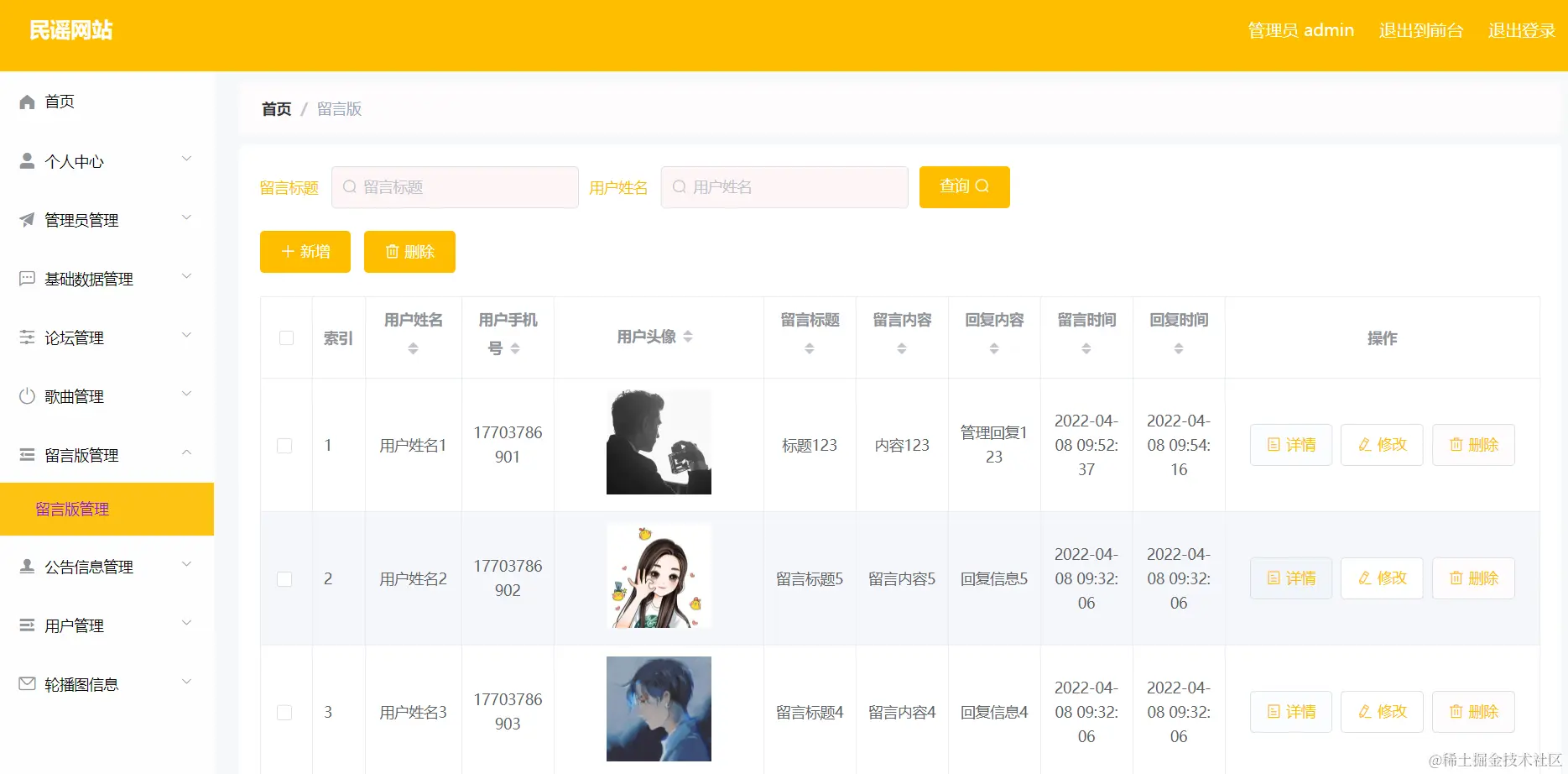Select the comment icon beside 基础数据管理
The height and width of the screenshot is (774, 1568).
point(26,278)
